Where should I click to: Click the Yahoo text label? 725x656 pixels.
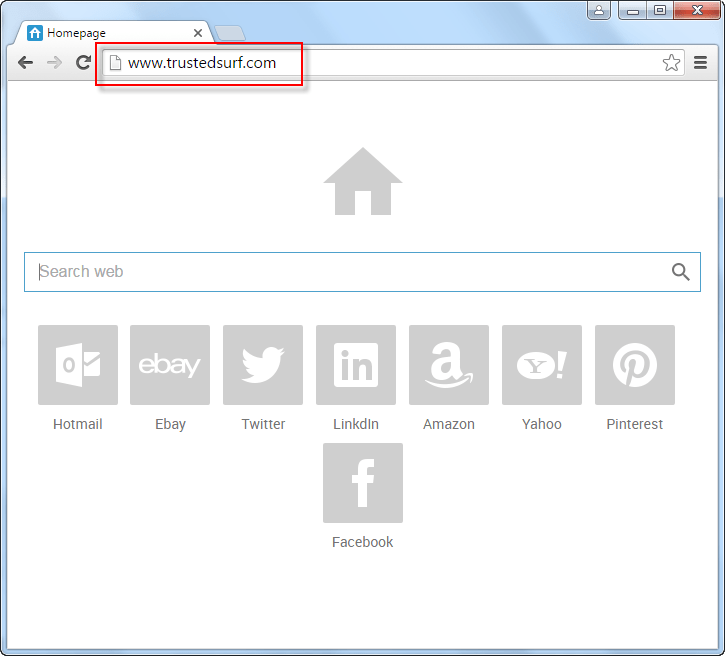tap(541, 424)
